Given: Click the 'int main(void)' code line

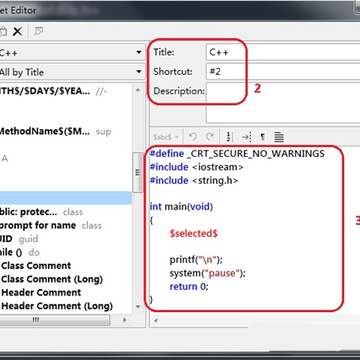Looking at the screenshot, I should [x=181, y=207].
